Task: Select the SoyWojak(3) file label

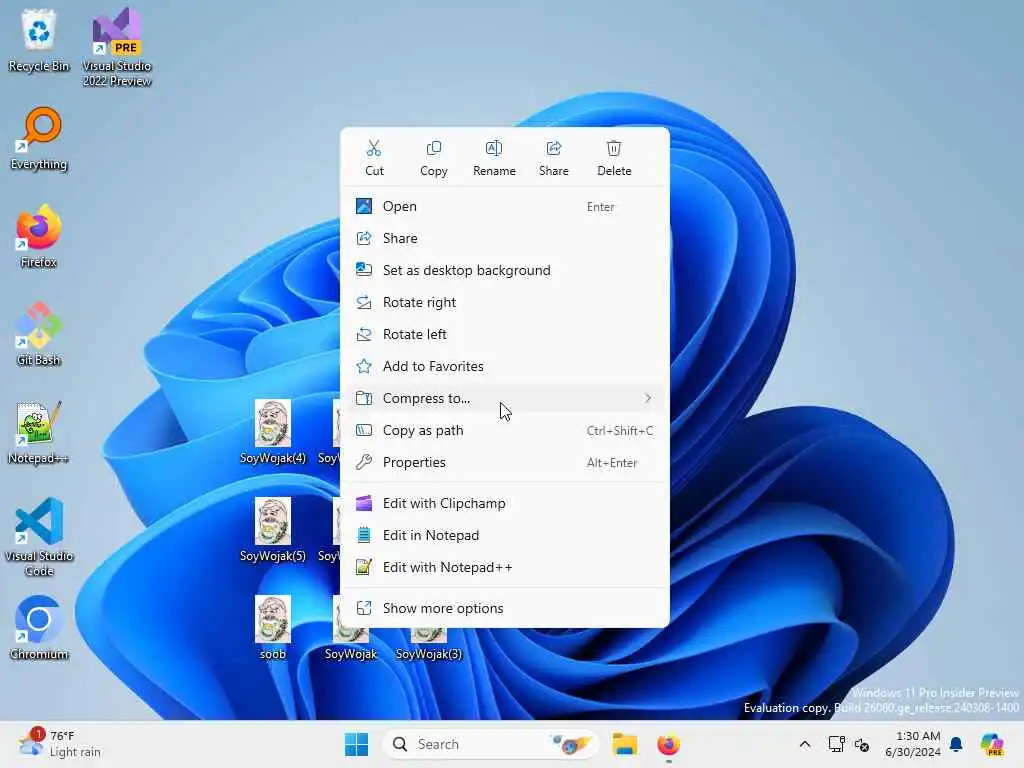Action: 428,654
